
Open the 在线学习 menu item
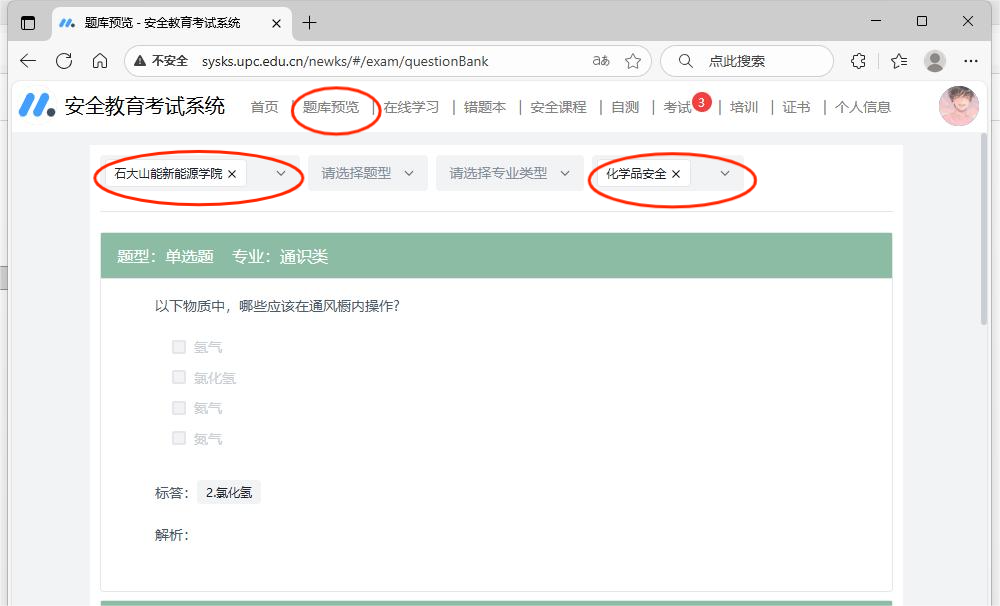[411, 107]
